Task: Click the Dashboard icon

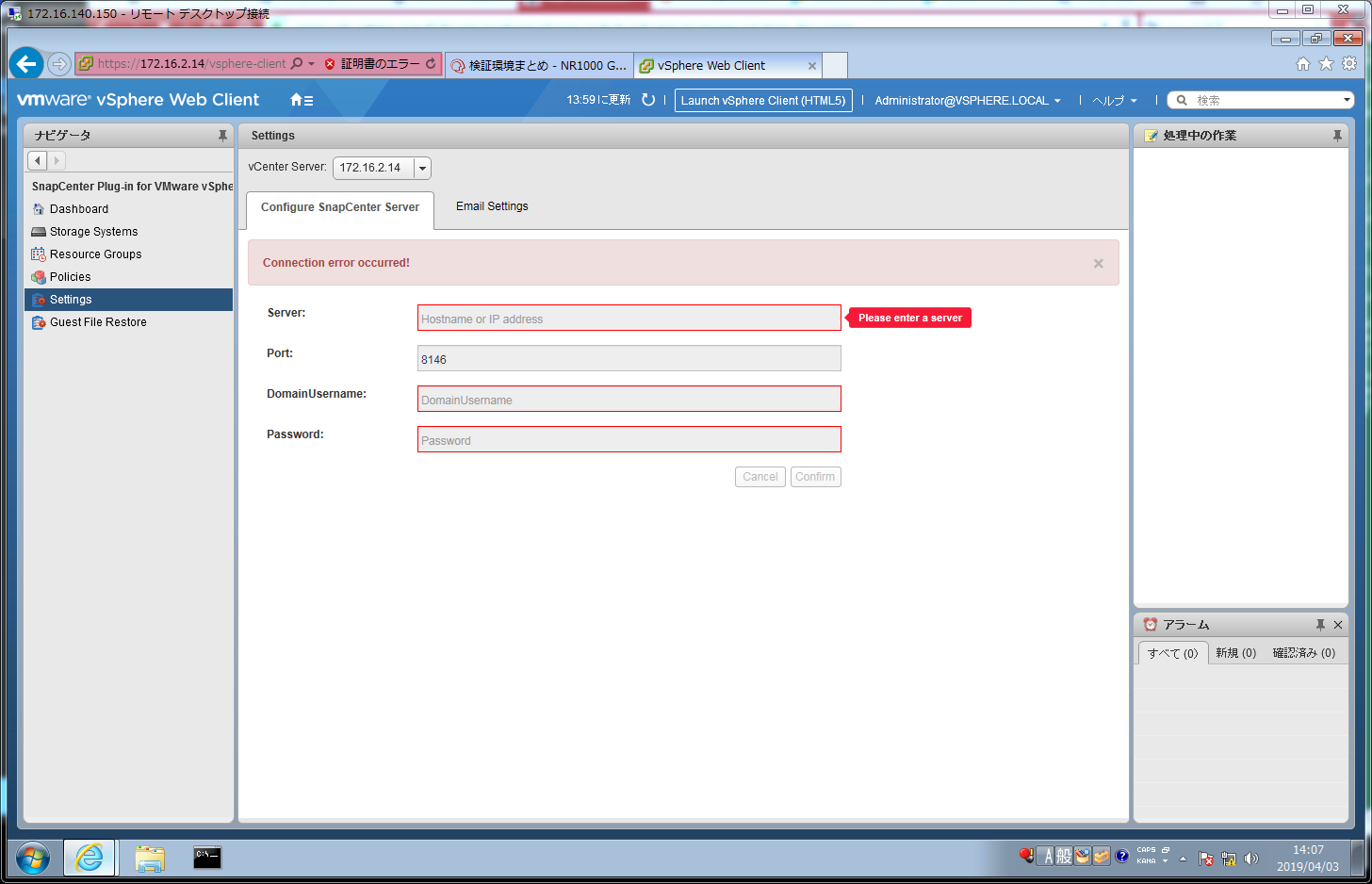Action: coord(39,209)
